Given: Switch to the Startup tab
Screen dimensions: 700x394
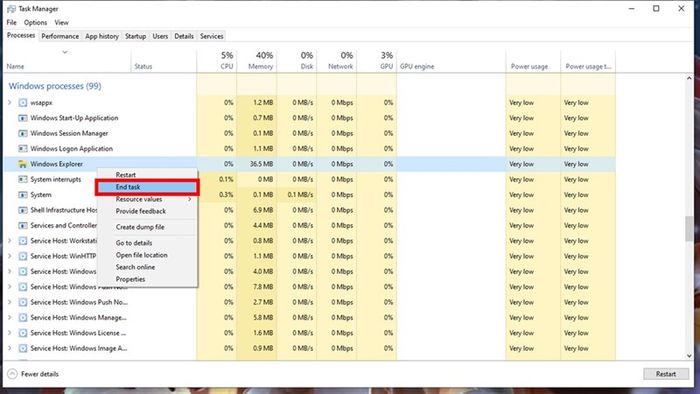Looking at the screenshot, I should tap(136, 36).
